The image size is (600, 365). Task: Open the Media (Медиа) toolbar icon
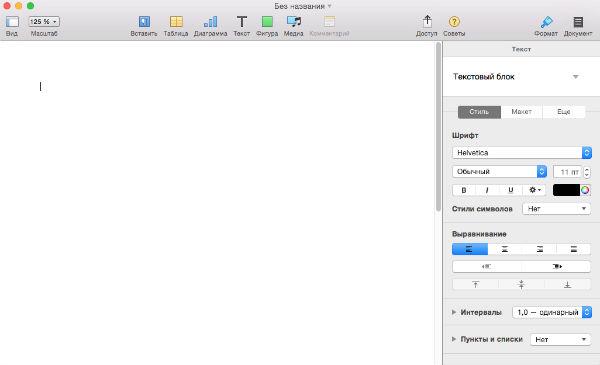pyautogui.click(x=293, y=22)
